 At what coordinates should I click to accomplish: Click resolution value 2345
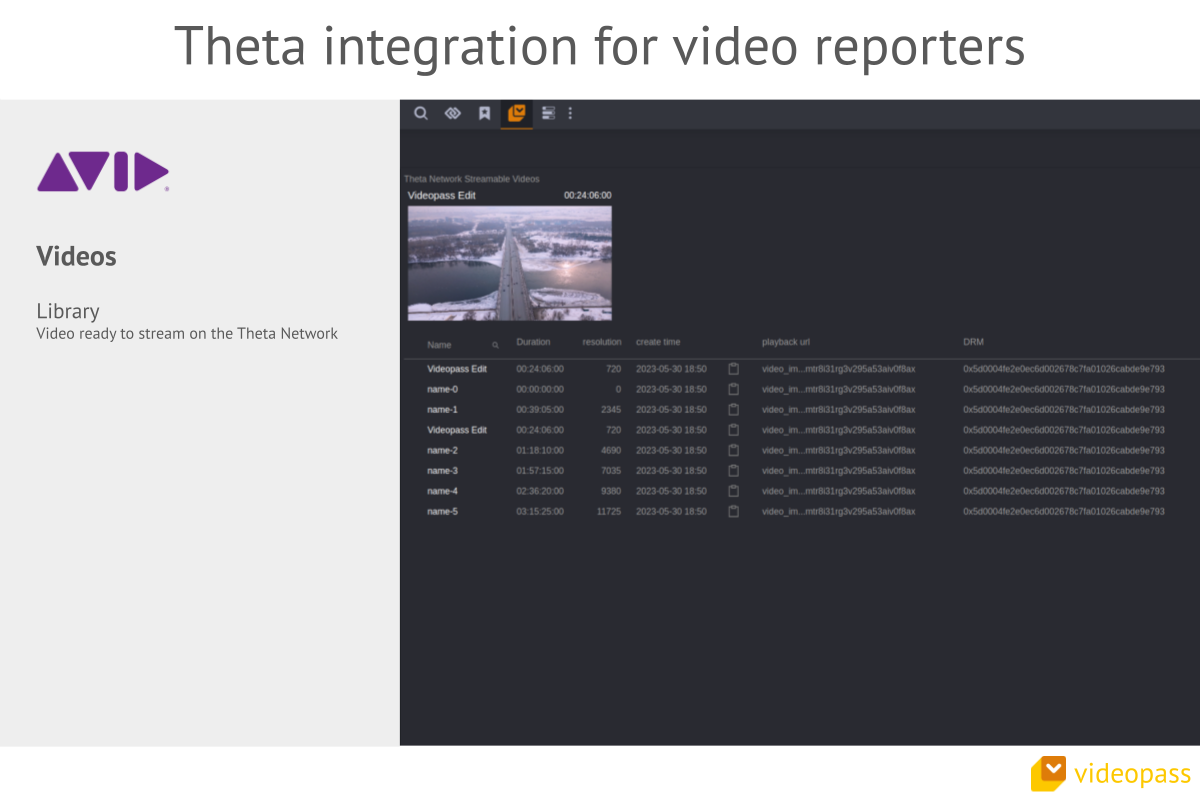pyautogui.click(x=611, y=409)
